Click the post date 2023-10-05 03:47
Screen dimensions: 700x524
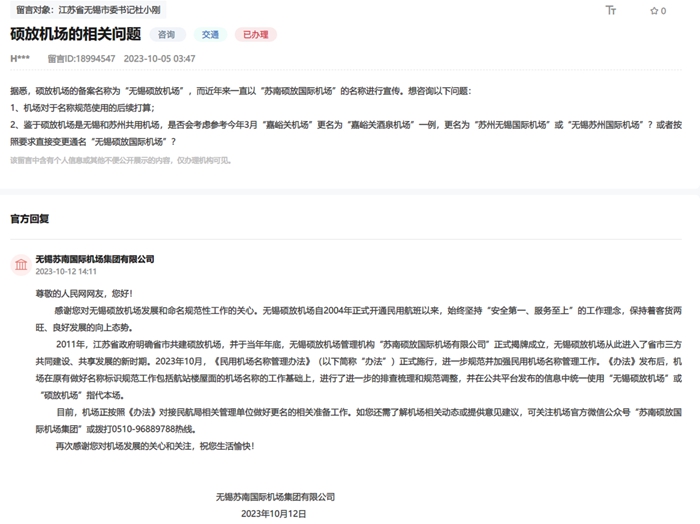[x=159, y=58]
